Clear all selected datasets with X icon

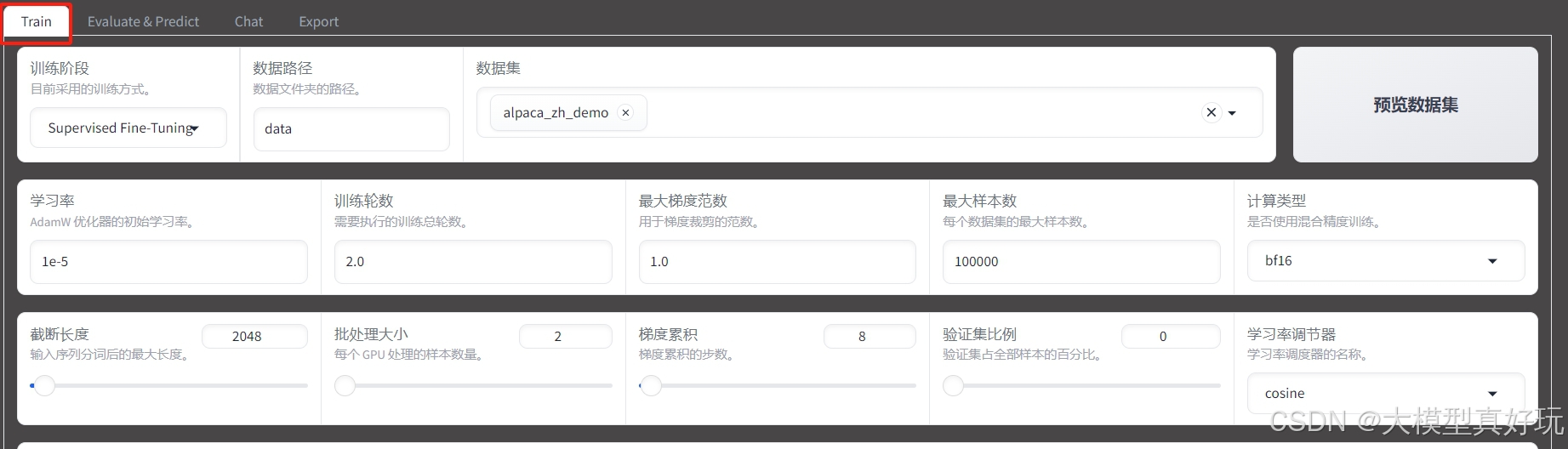[1212, 112]
